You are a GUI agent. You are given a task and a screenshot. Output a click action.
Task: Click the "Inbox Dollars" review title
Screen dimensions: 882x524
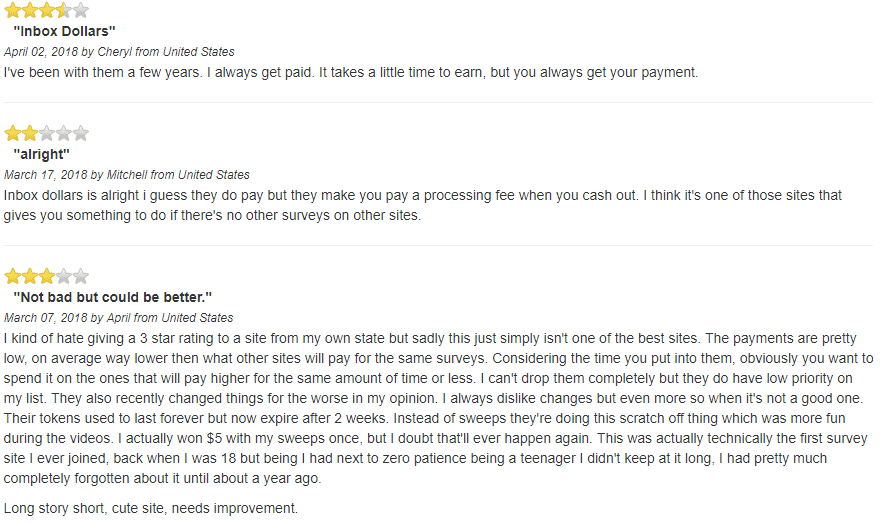click(x=64, y=31)
